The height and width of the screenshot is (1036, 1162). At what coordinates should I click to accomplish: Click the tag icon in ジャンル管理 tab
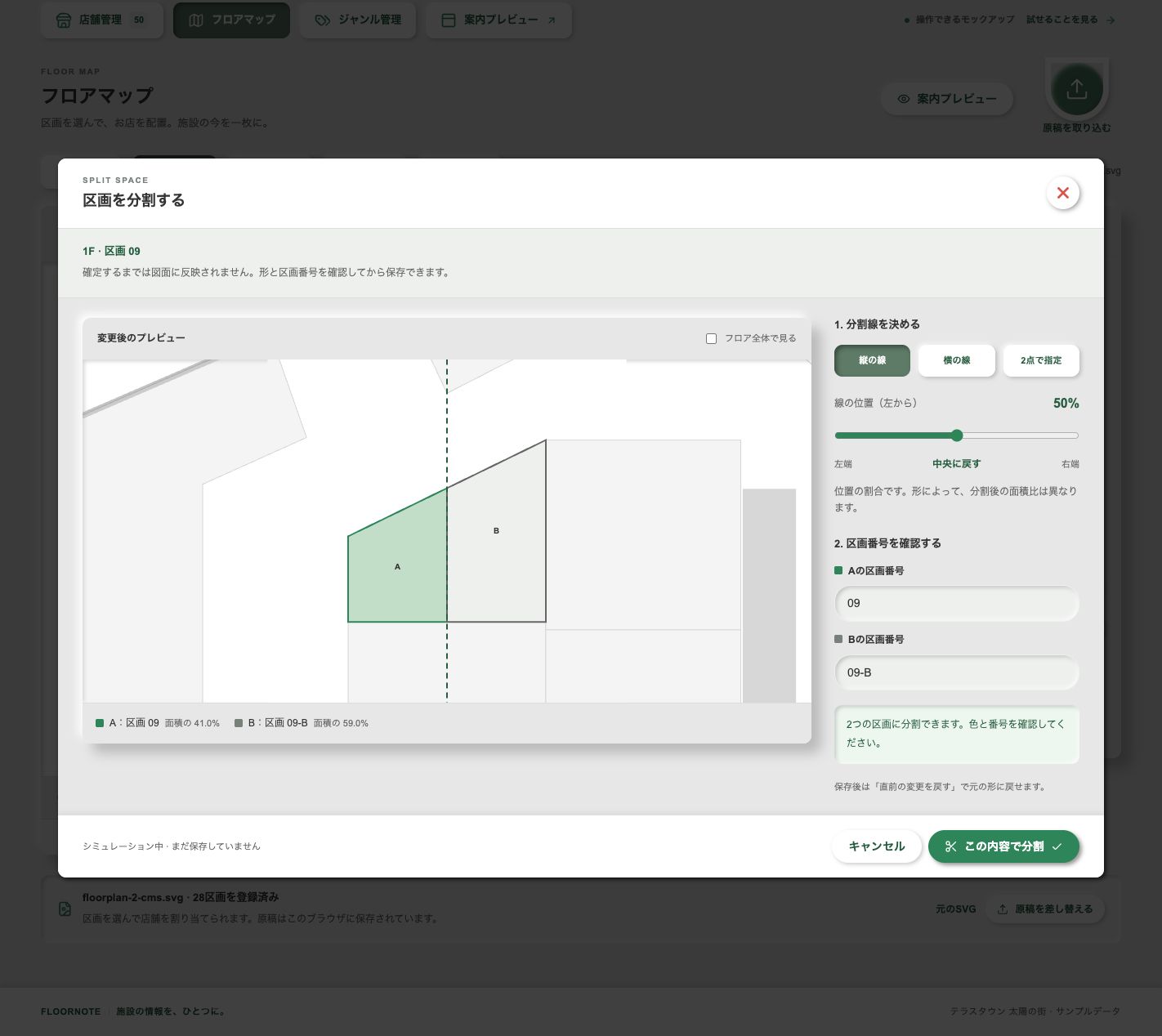pos(323,20)
